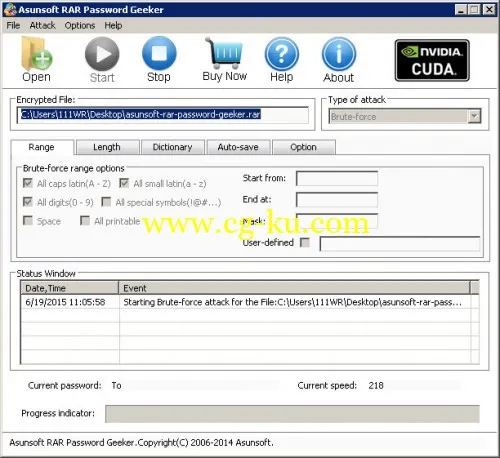
Task: Maximize the RAR Password Geeker window
Action: coord(474,9)
